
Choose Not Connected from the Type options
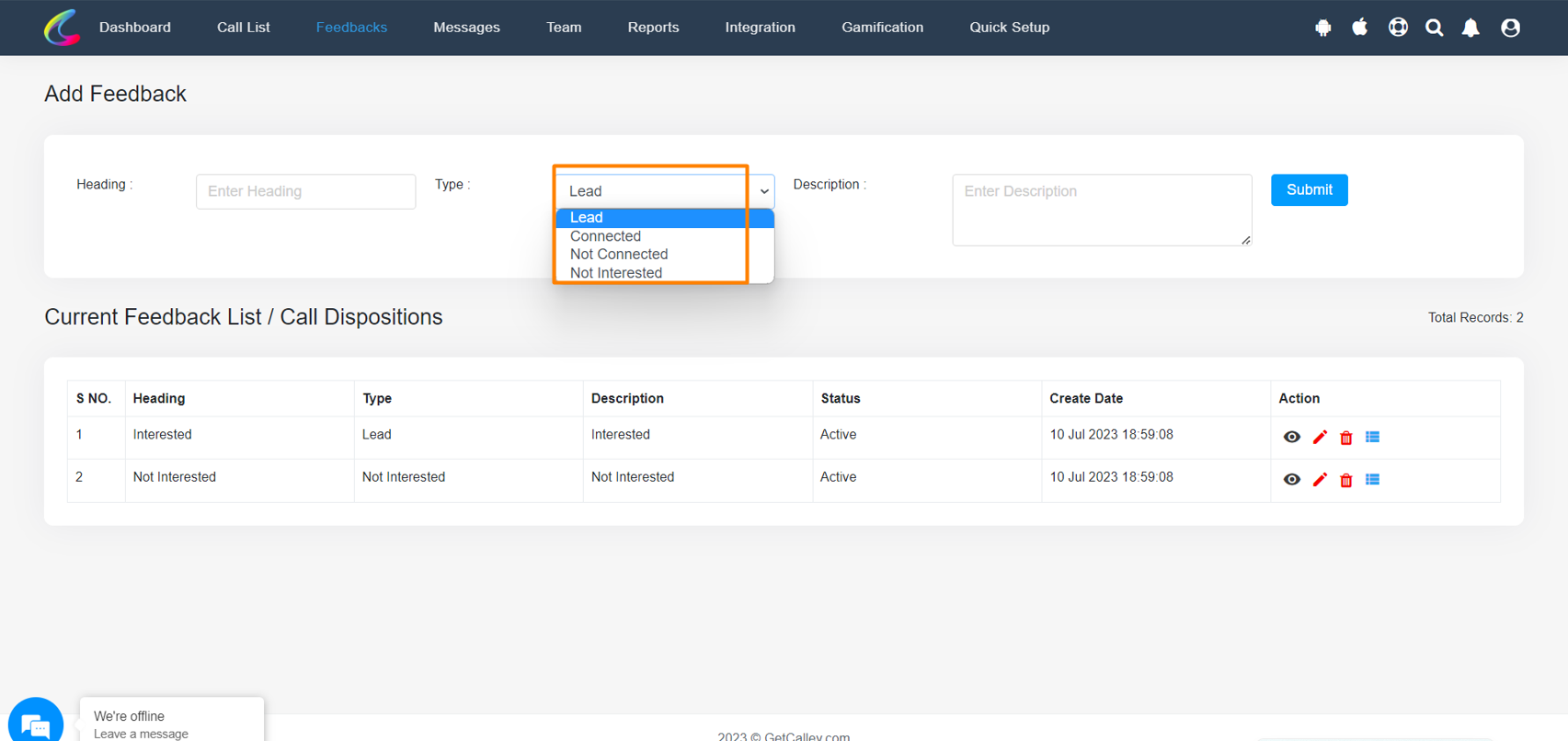[665, 255]
